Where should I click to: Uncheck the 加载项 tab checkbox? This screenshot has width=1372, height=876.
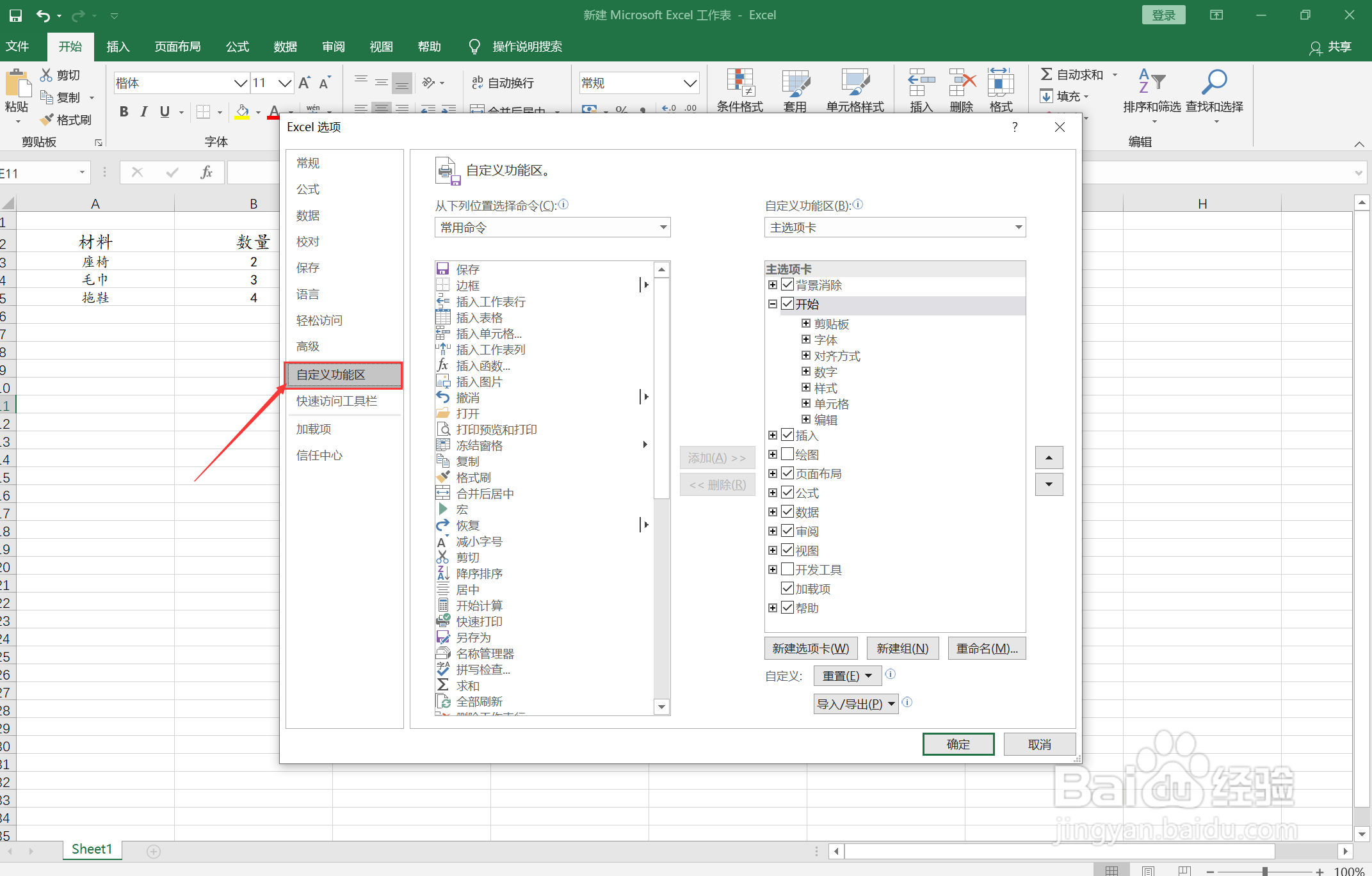pos(787,589)
